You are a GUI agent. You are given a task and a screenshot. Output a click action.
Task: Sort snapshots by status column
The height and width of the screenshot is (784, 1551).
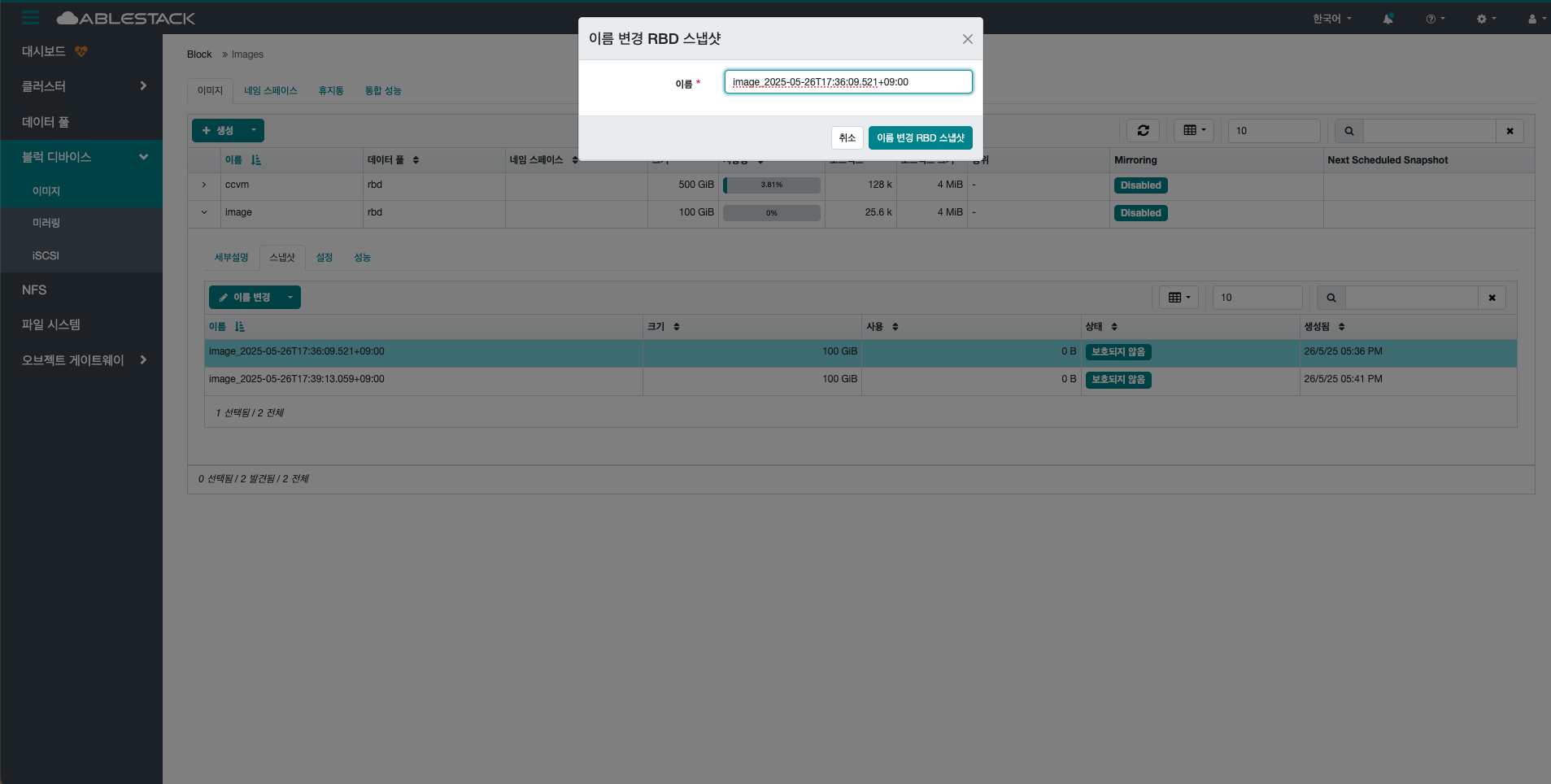tap(1114, 327)
